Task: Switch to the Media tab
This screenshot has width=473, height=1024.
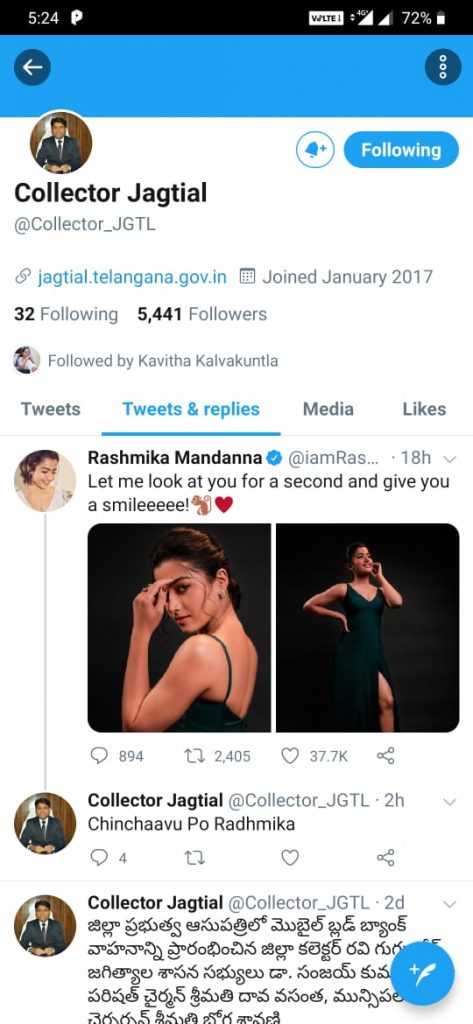Action: (x=328, y=409)
